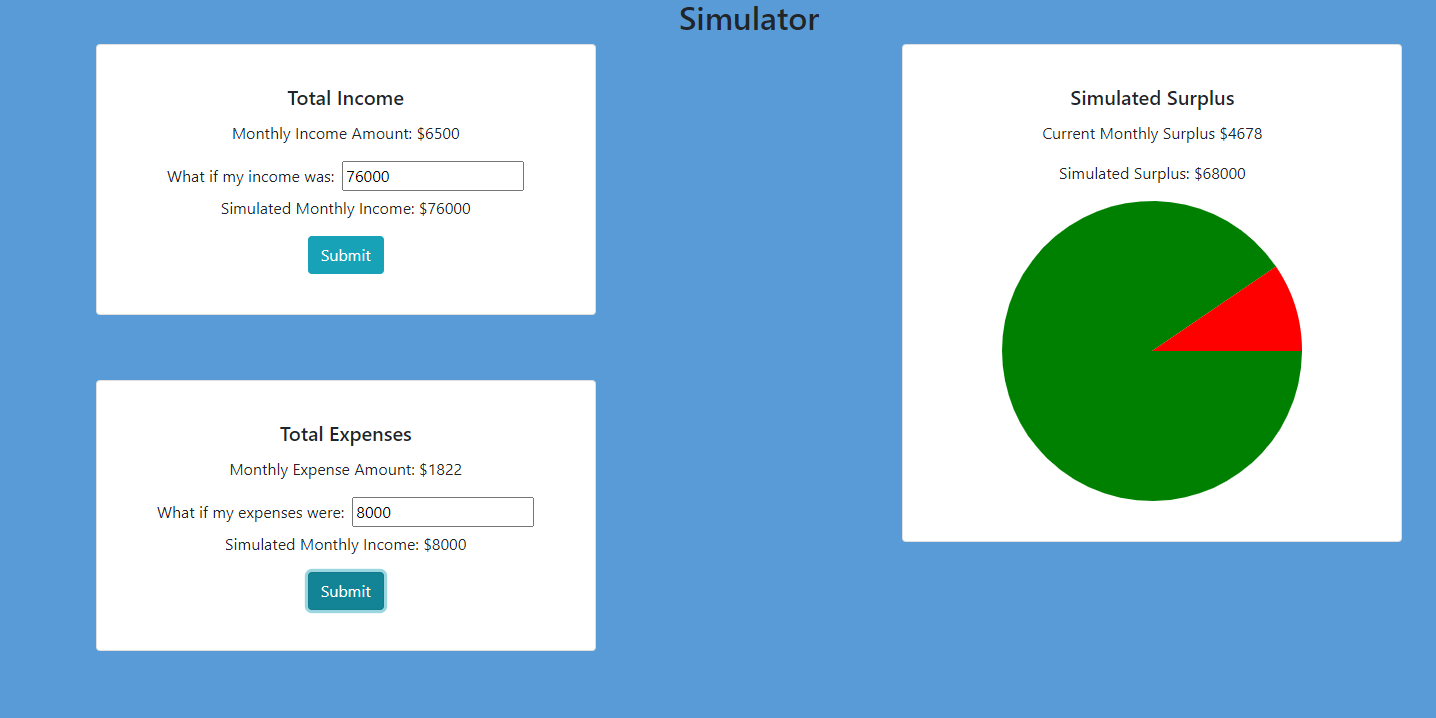Click the Total Expenses card title
Image resolution: width=1436 pixels, height=718 pixels.
click(346, 434)
